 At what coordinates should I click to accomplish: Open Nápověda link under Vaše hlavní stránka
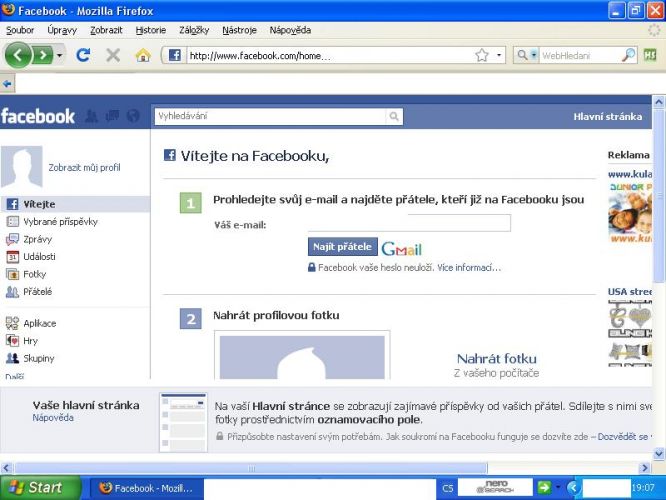coord(53,418)
